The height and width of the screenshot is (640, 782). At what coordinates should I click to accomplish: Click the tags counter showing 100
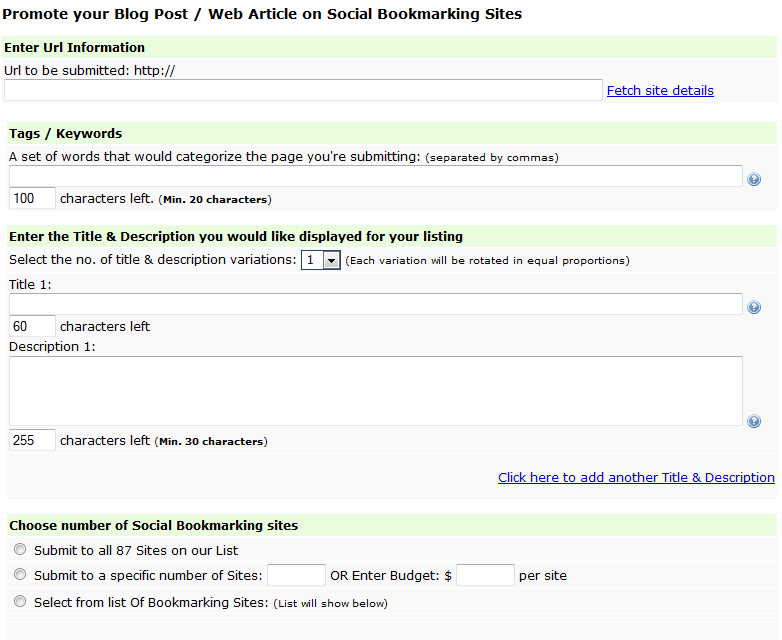tap(32, 198)
